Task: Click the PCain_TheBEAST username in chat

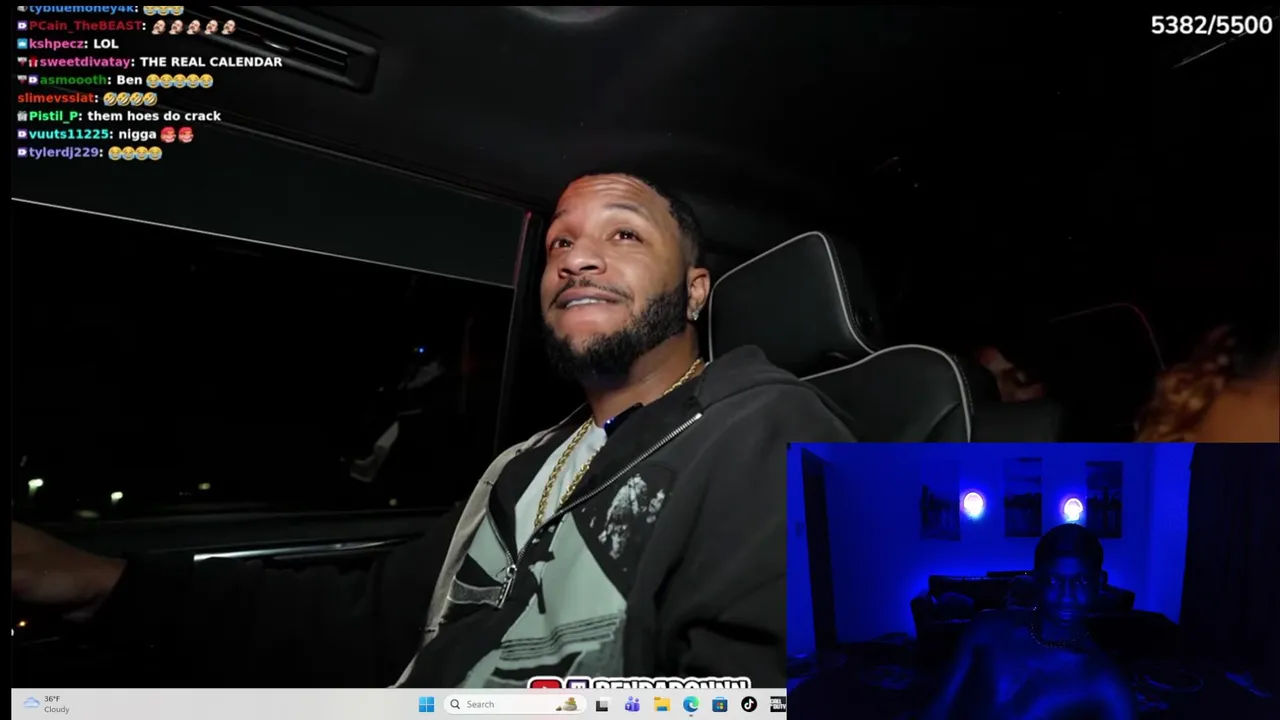Action: (x=86, y=26)
